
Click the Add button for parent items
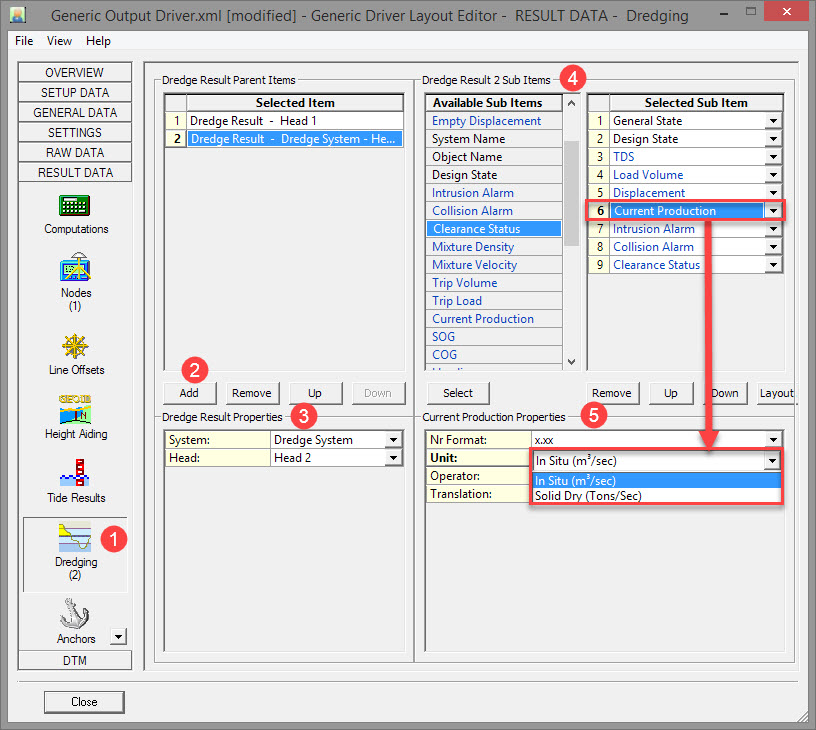189,393
